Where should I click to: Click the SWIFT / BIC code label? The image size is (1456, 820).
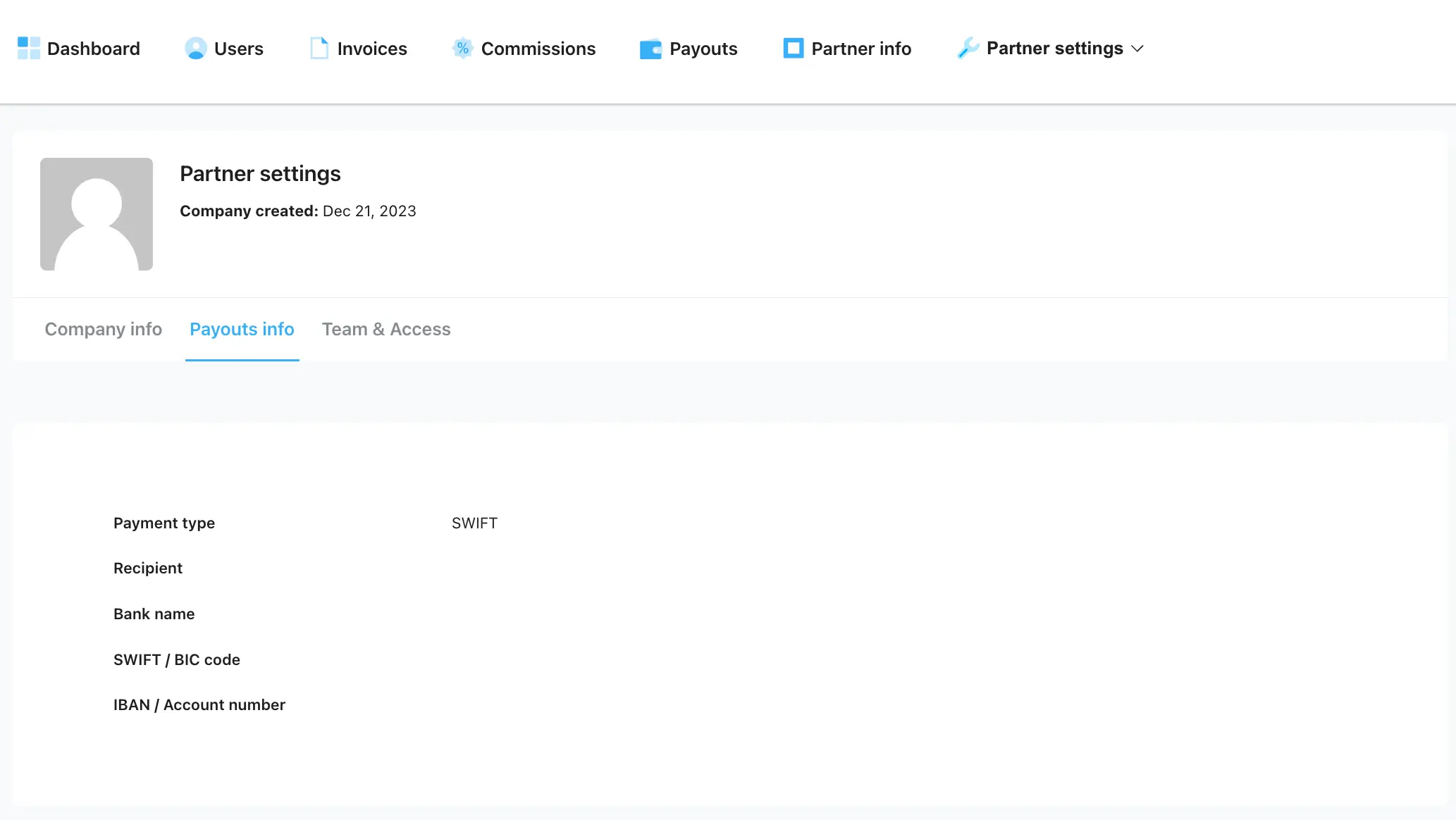pos(177,659)
